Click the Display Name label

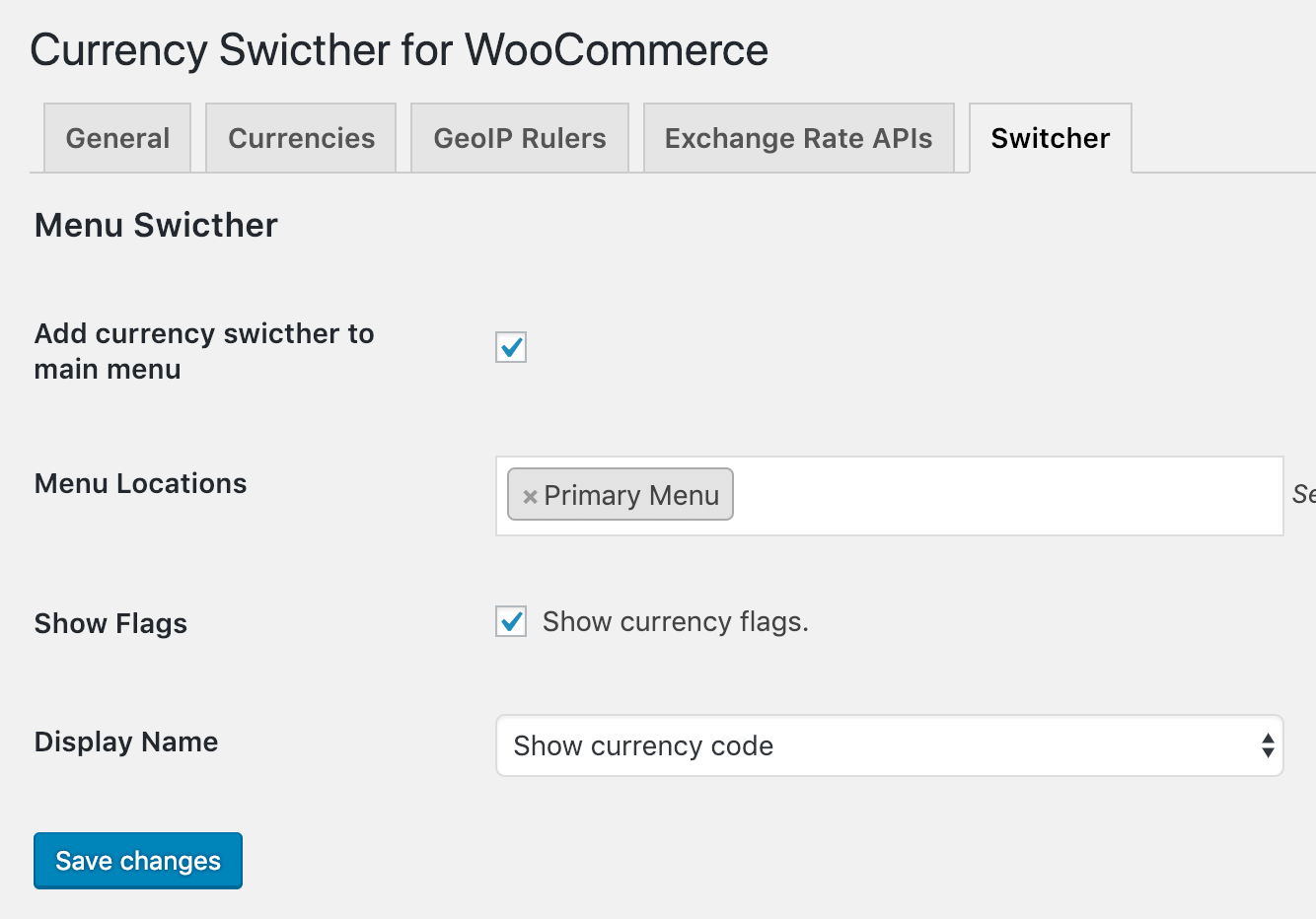click(x=126, y=742)
